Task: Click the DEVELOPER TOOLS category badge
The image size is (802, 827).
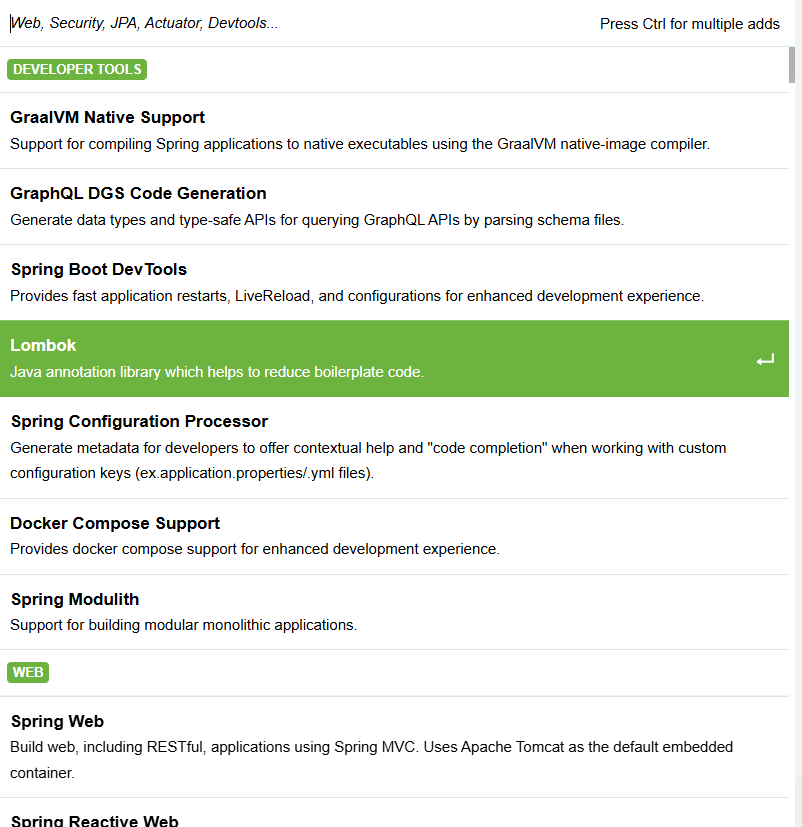Action: (x=77, y=70)
